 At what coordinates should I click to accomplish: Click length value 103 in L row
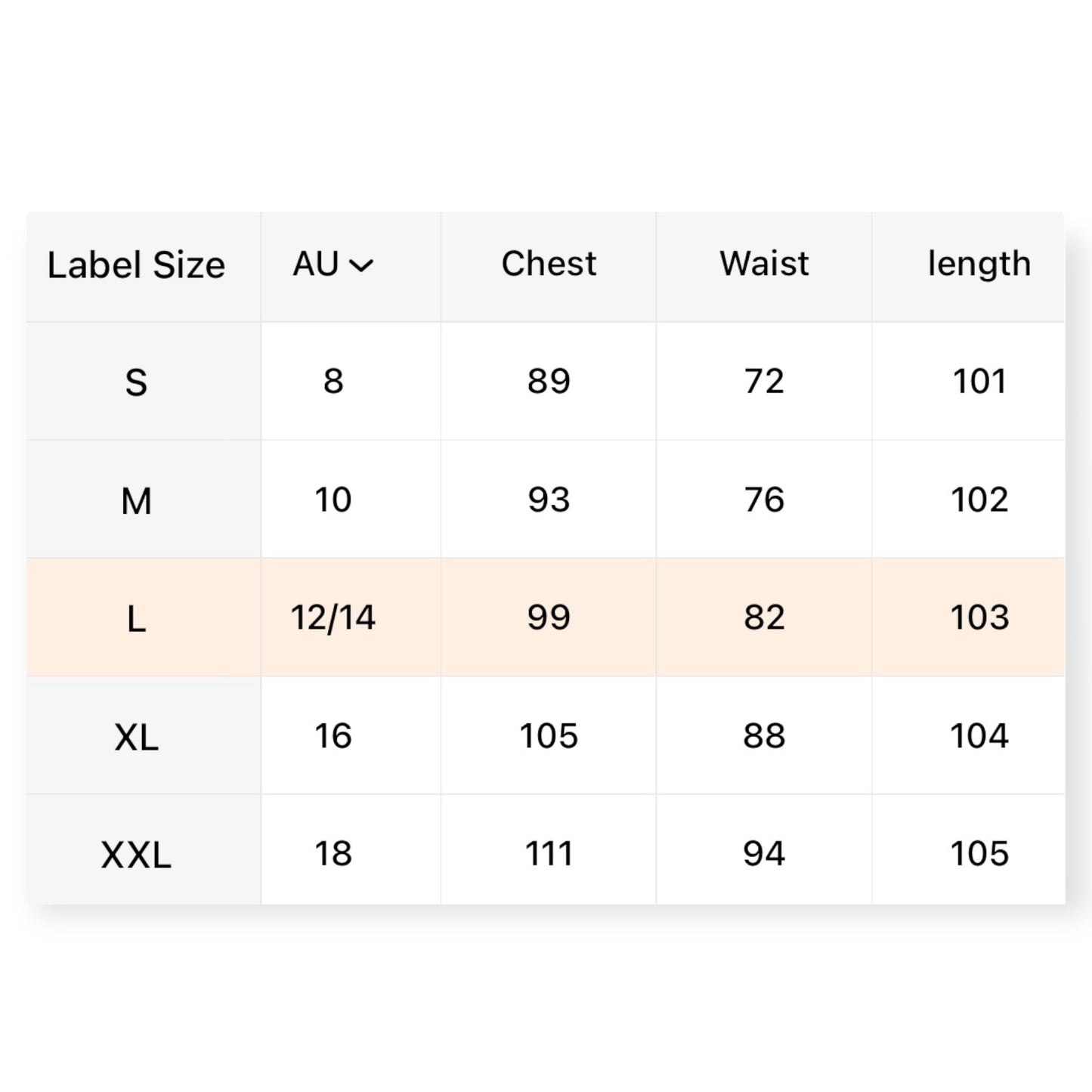979,617
